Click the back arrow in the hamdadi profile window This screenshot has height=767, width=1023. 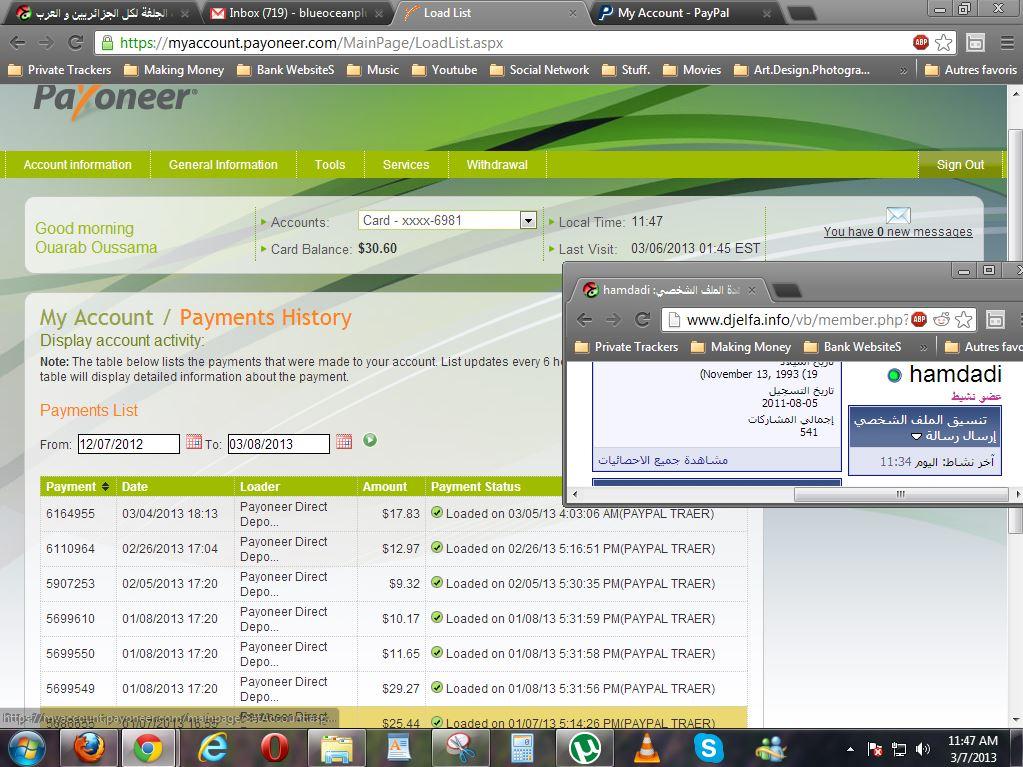(585, 320)
